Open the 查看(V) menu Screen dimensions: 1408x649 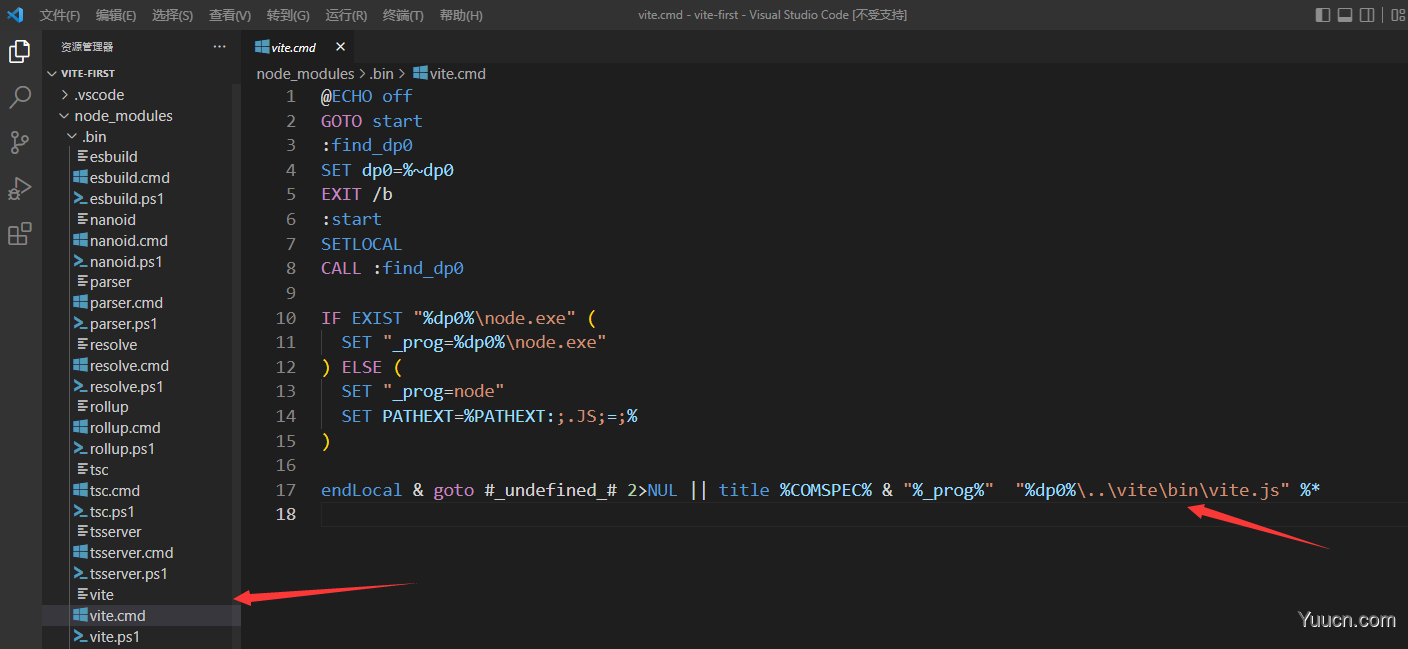(x=230, y=15)
